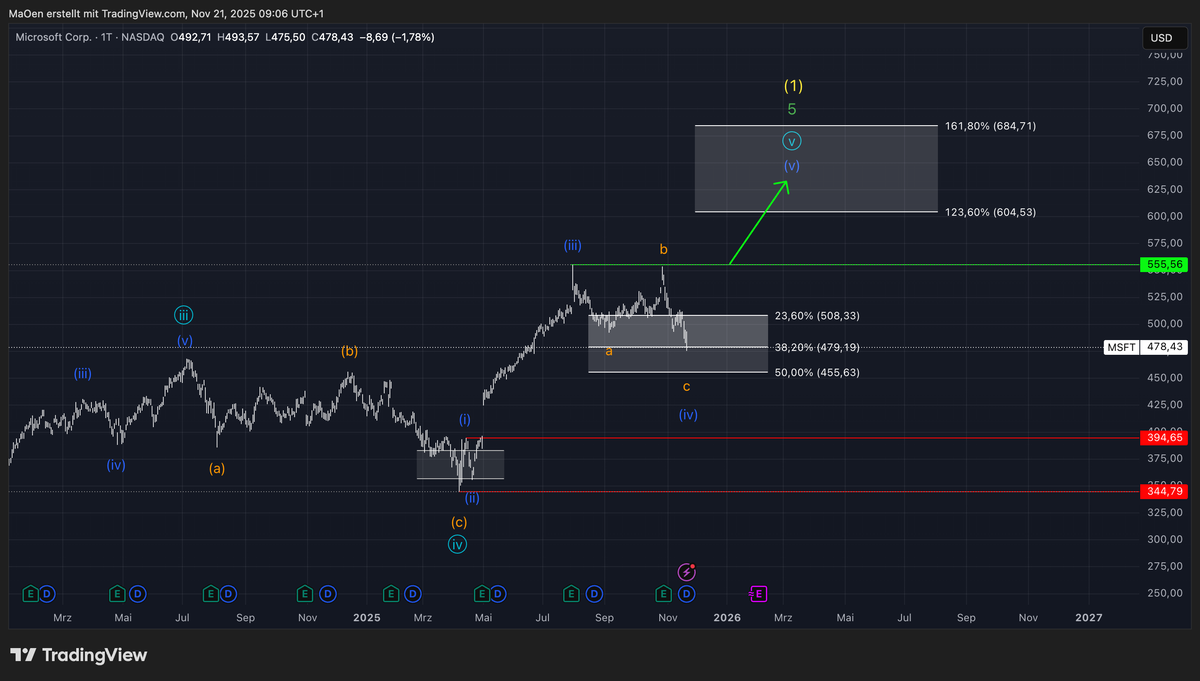Select the green projection arrow
1200x681 pixels.
pyautogui.click(x=761, y=220)
